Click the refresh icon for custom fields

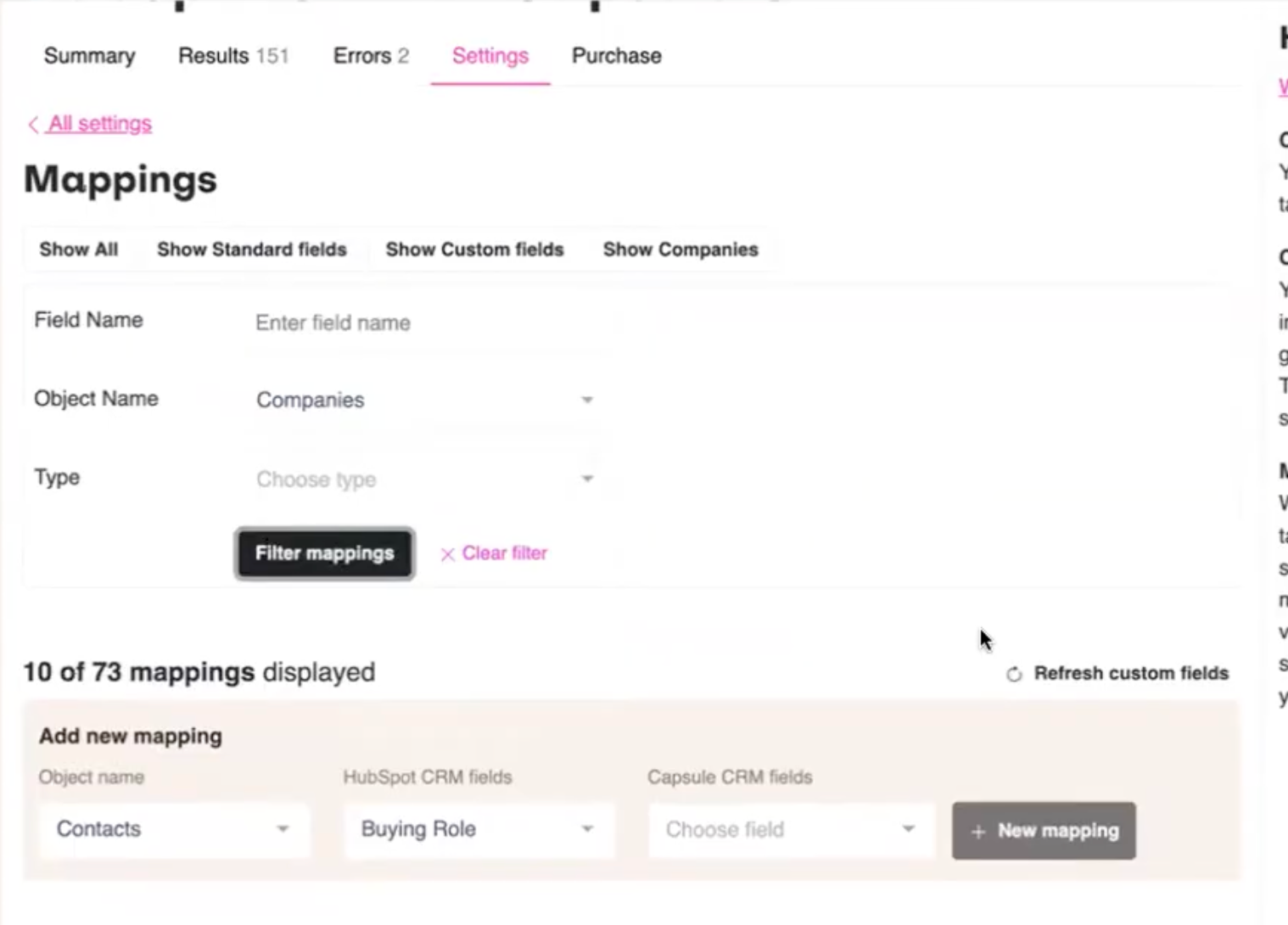point(1014,675)
